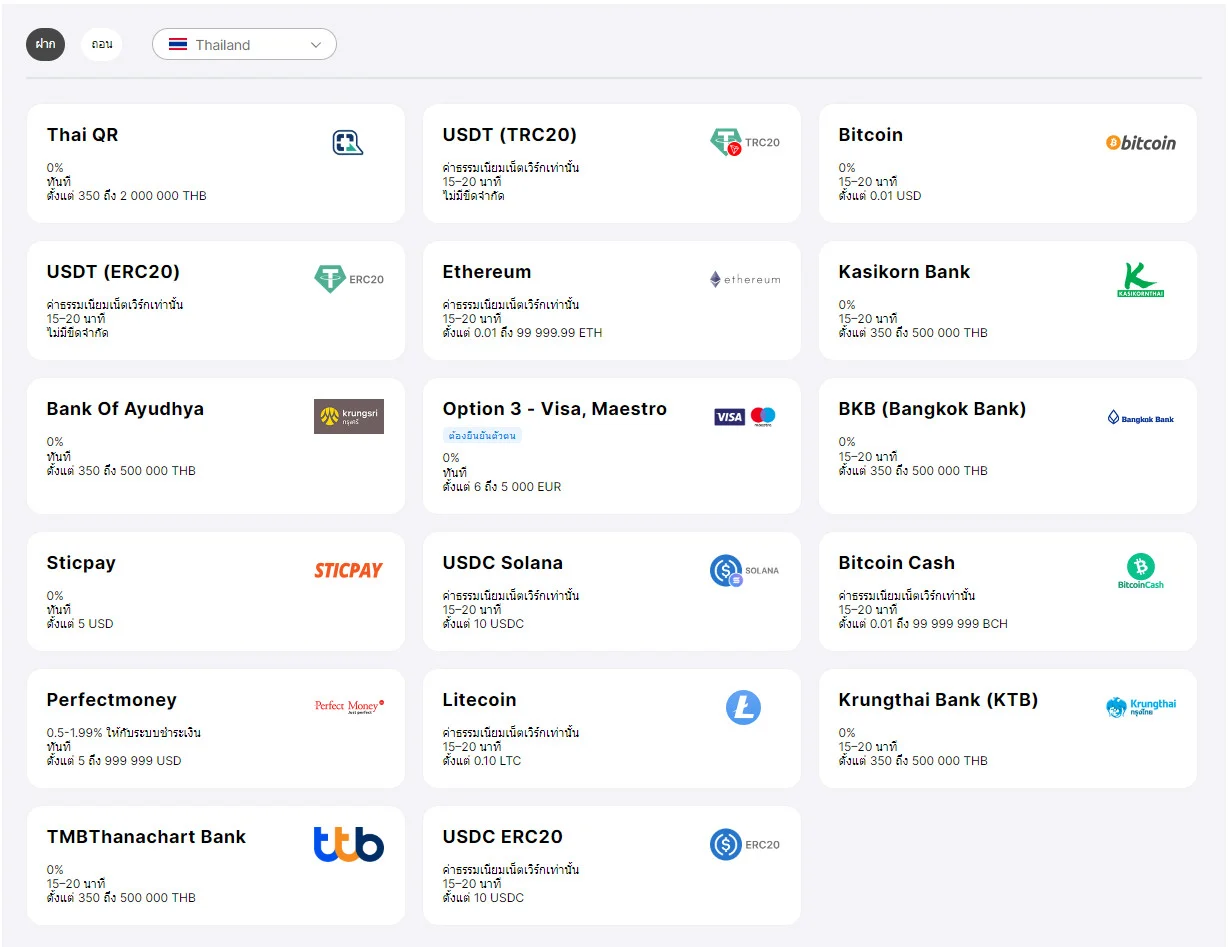Click the '0.5-1.99%' Perfectmoney fee text
This screenshot has height=947, width=1228.
(73, 733)
